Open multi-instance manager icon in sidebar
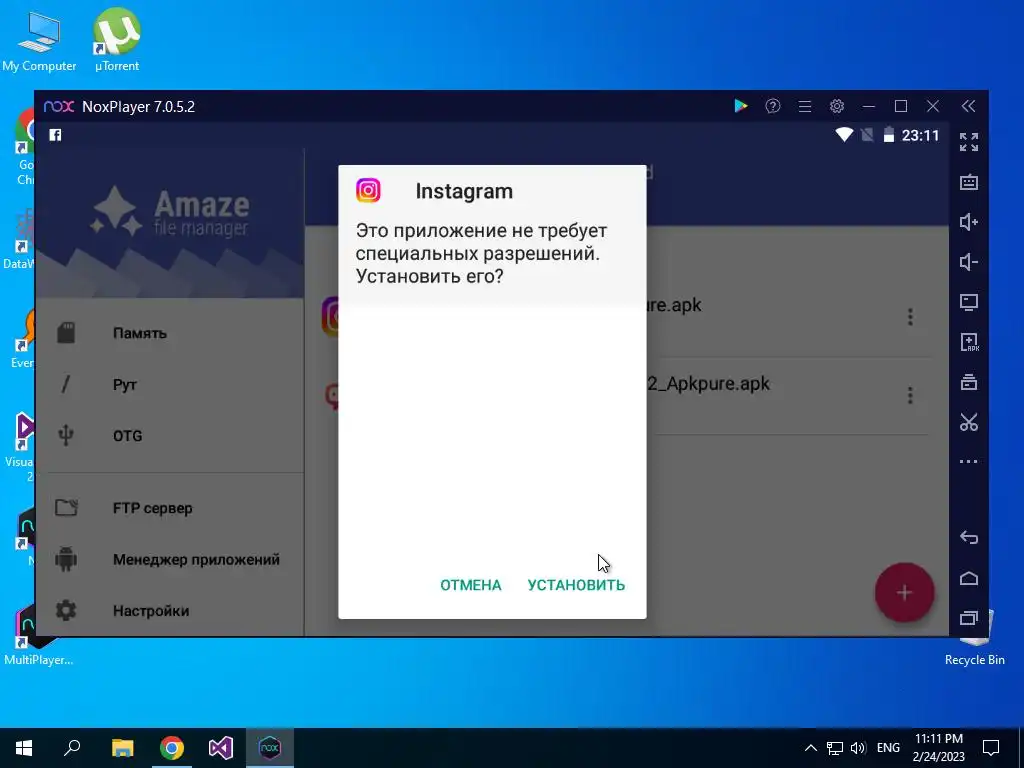This screenshot has width=1024, height=768. coord(968,382)
